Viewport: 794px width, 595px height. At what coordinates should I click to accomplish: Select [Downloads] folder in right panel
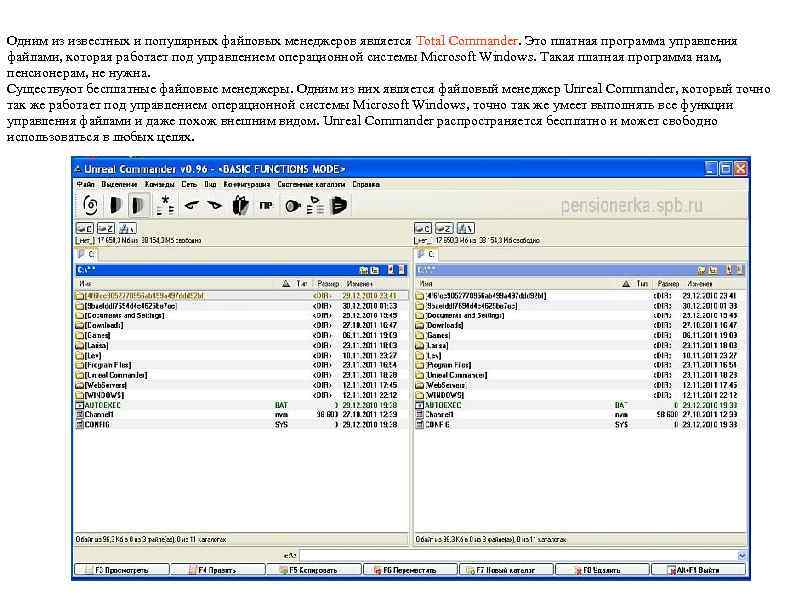[x=580, y=326]
